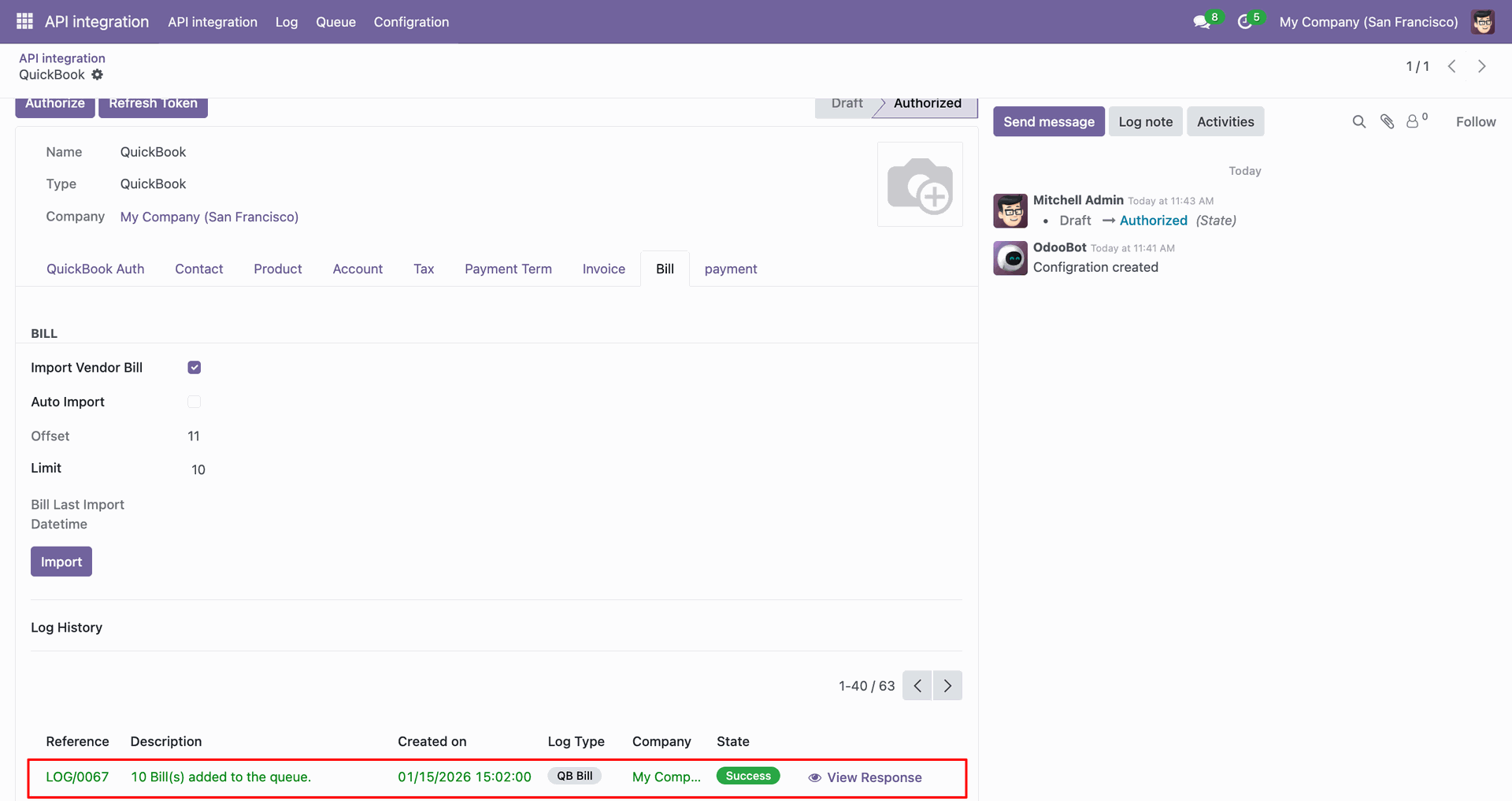
Task: Go to previous record with left chevron
Action: click(1452, 66)
